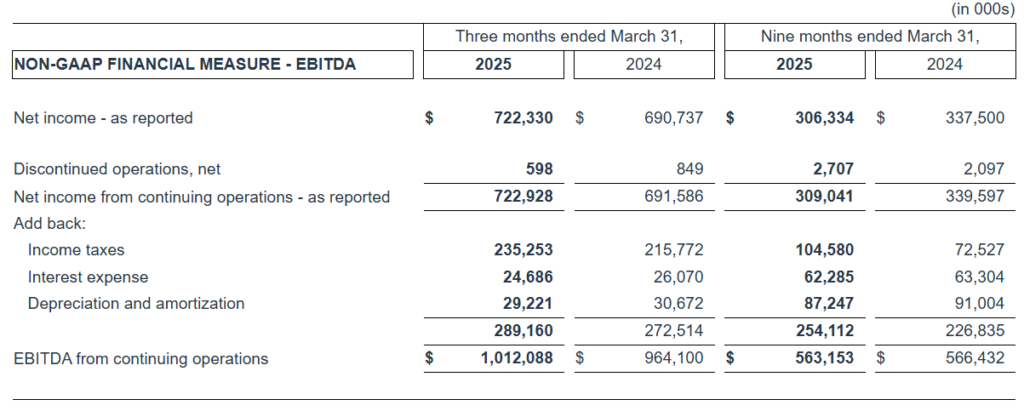The image size is (1024, 411).
Task: Click the income taxes value 235,253
Action: coord(523,250)
